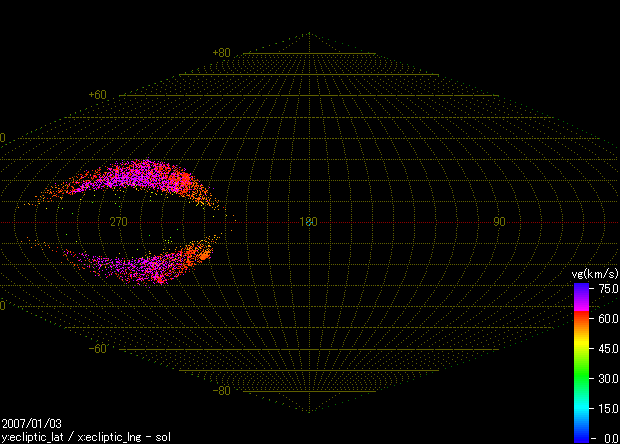Select the 75.0 color scale label

(x=606, y=288)
